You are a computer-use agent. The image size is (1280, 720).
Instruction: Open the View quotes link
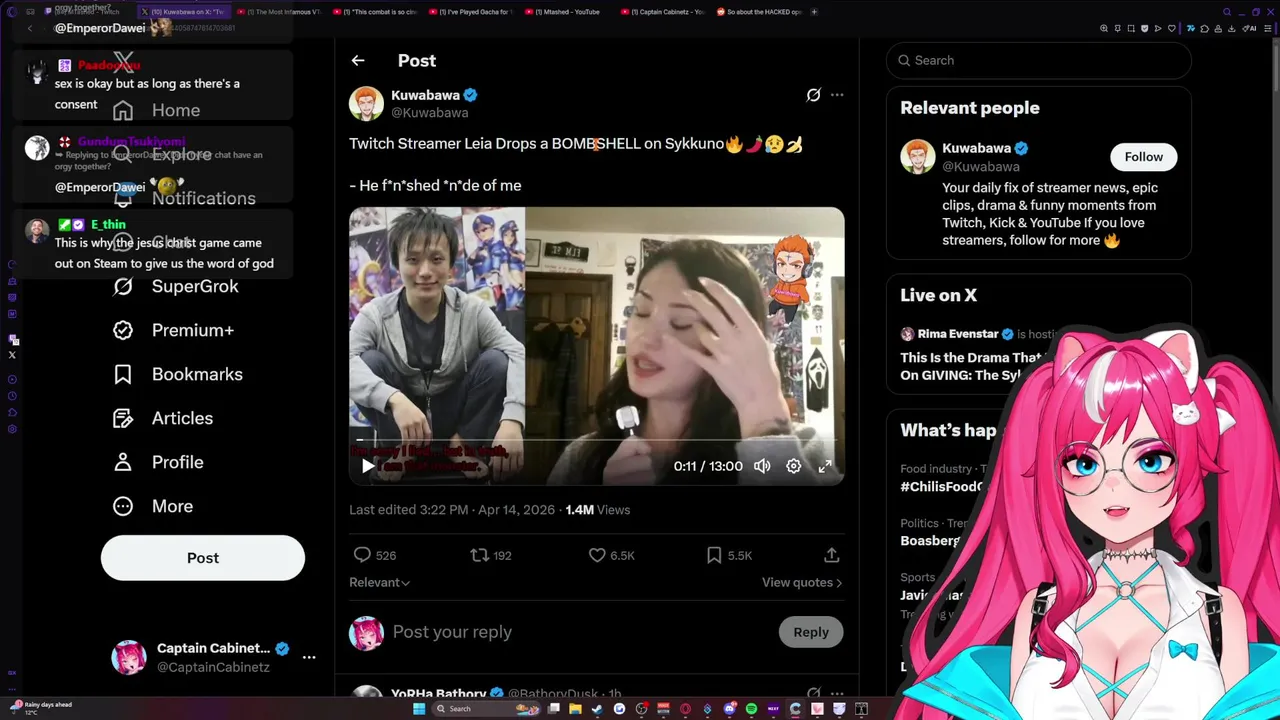802,582
